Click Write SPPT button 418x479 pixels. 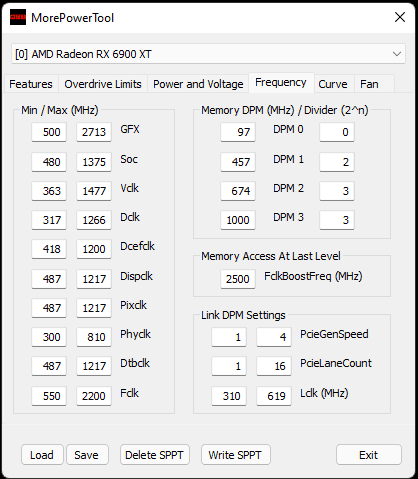pos(235,455)
